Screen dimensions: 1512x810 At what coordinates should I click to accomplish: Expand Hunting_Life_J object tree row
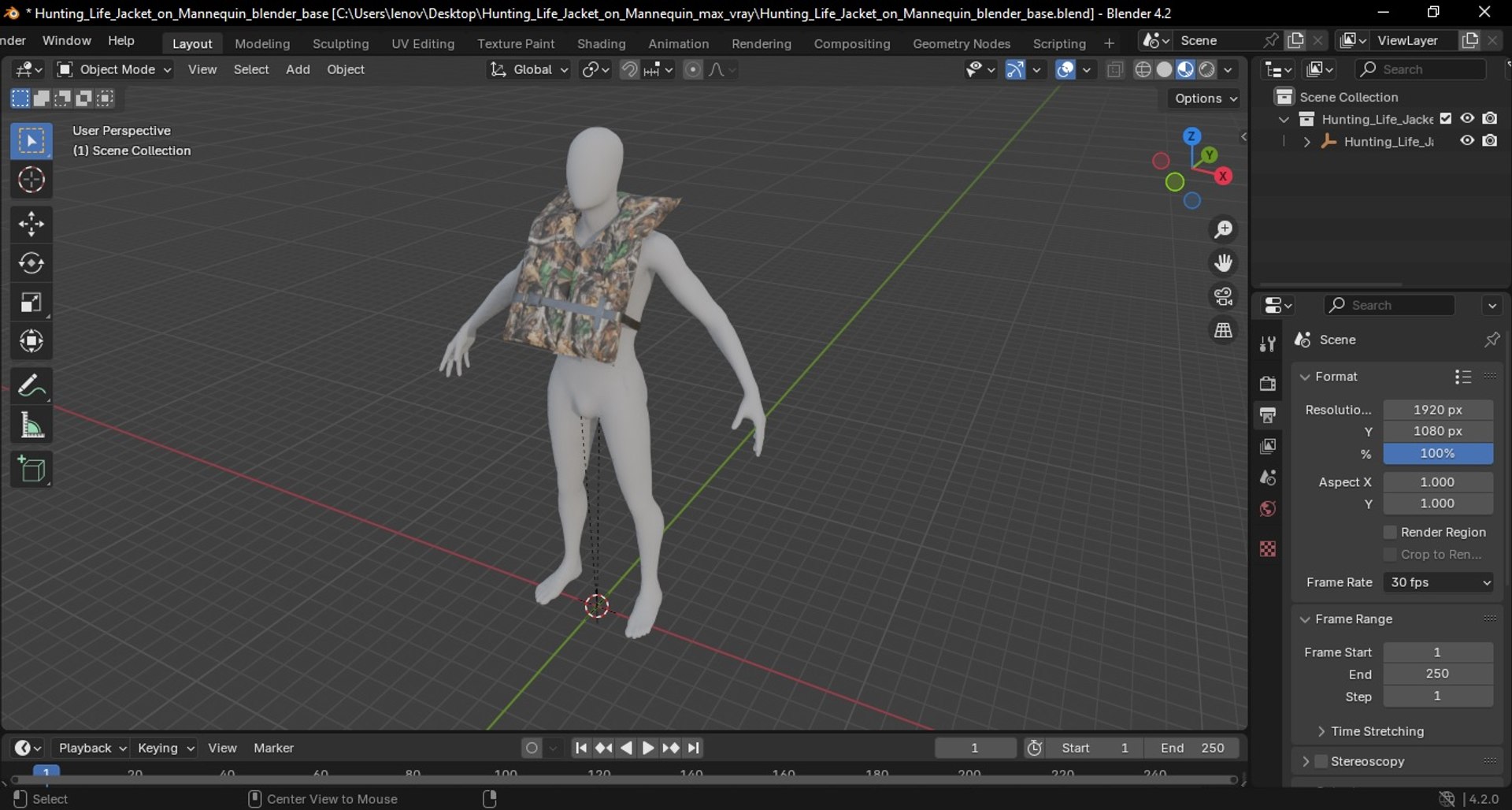click(1306, 142)
